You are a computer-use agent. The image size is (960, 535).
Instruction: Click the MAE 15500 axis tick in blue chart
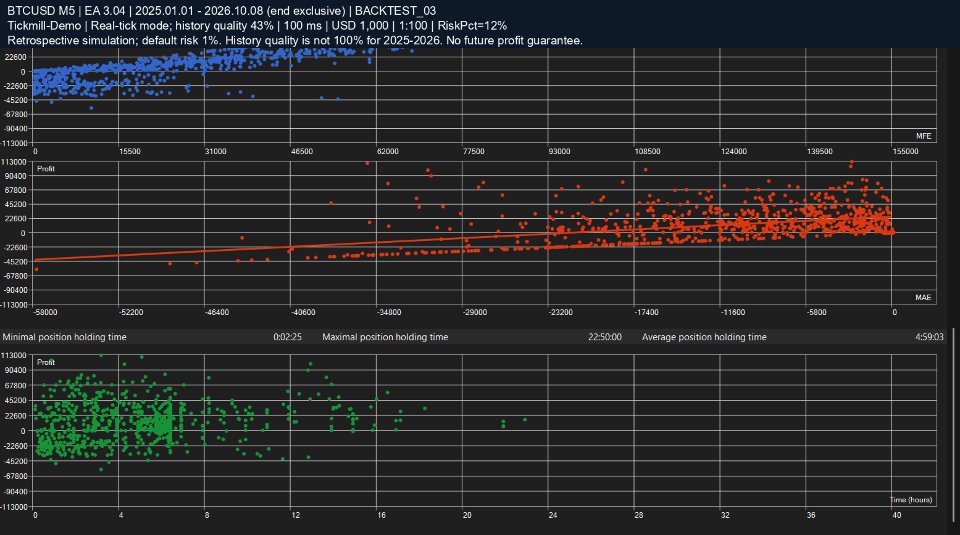click(x=129, y=151)
